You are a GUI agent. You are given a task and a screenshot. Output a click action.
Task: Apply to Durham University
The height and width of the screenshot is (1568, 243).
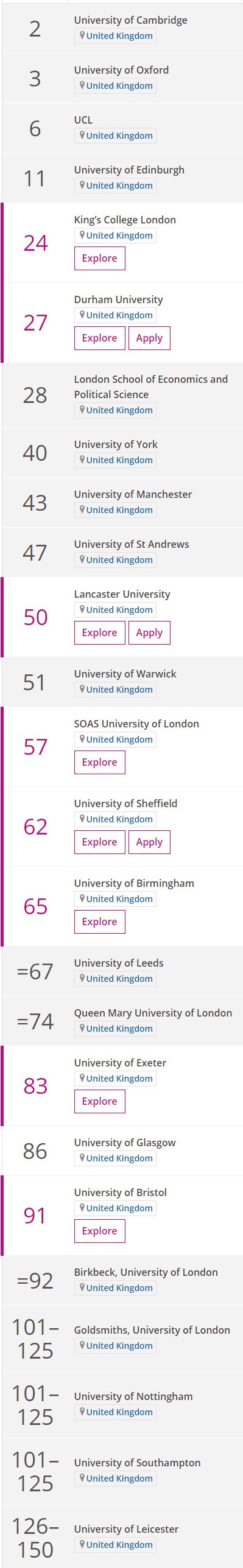click(x=149, y=338)
